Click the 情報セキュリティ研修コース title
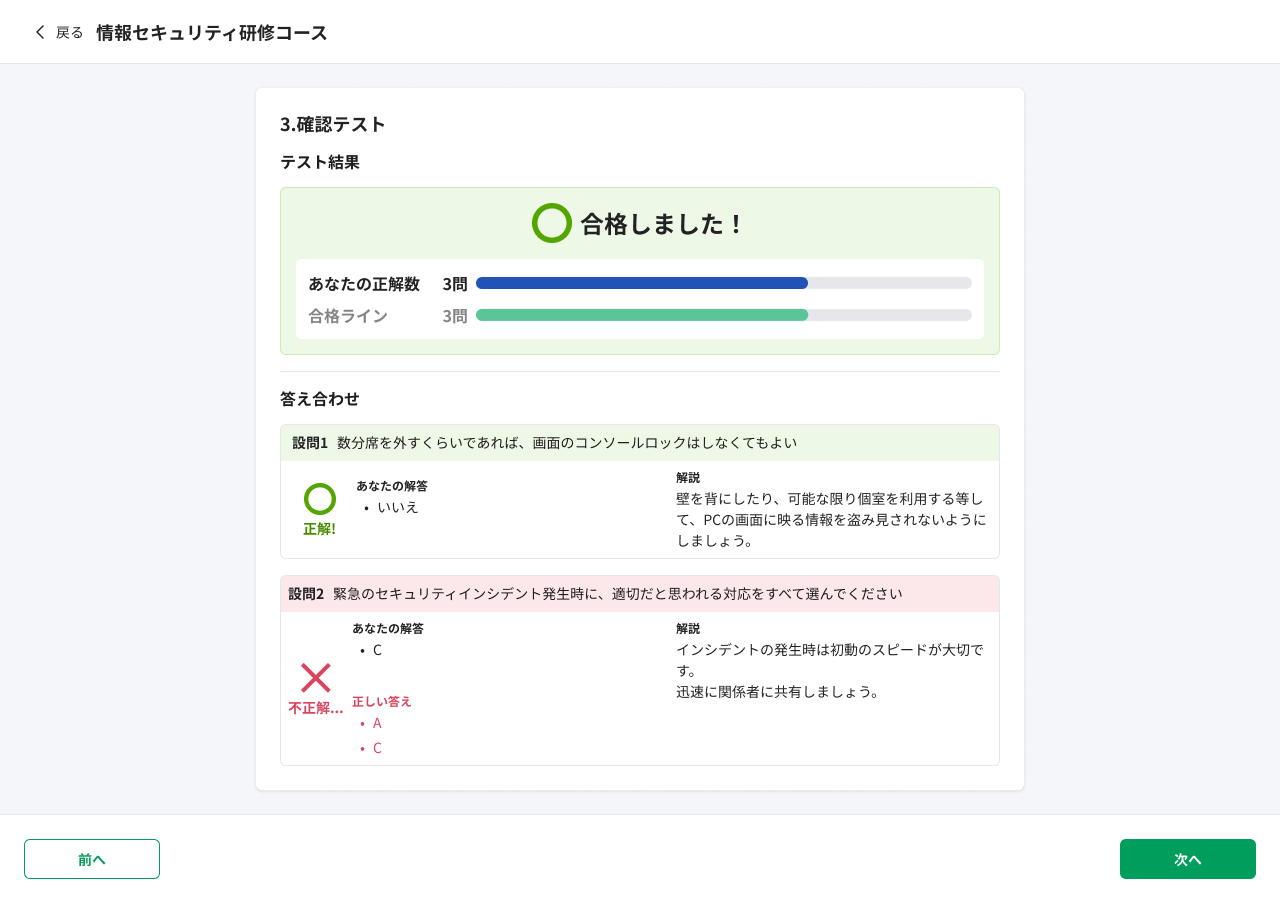This screenshot has height=903, width=1280. click(212, 33)
